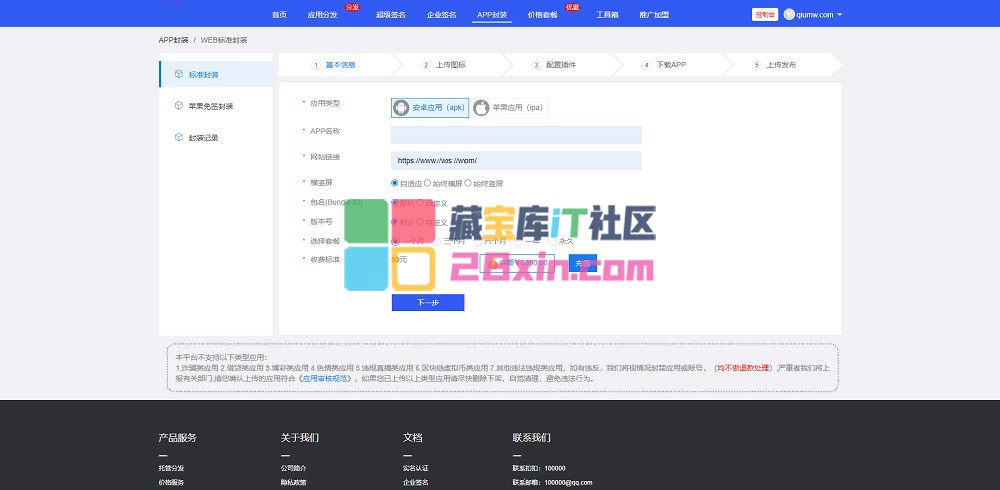
Task: Click the cube icon beside 封装记录
Action: pyautogui.click(x=178, y=137)
